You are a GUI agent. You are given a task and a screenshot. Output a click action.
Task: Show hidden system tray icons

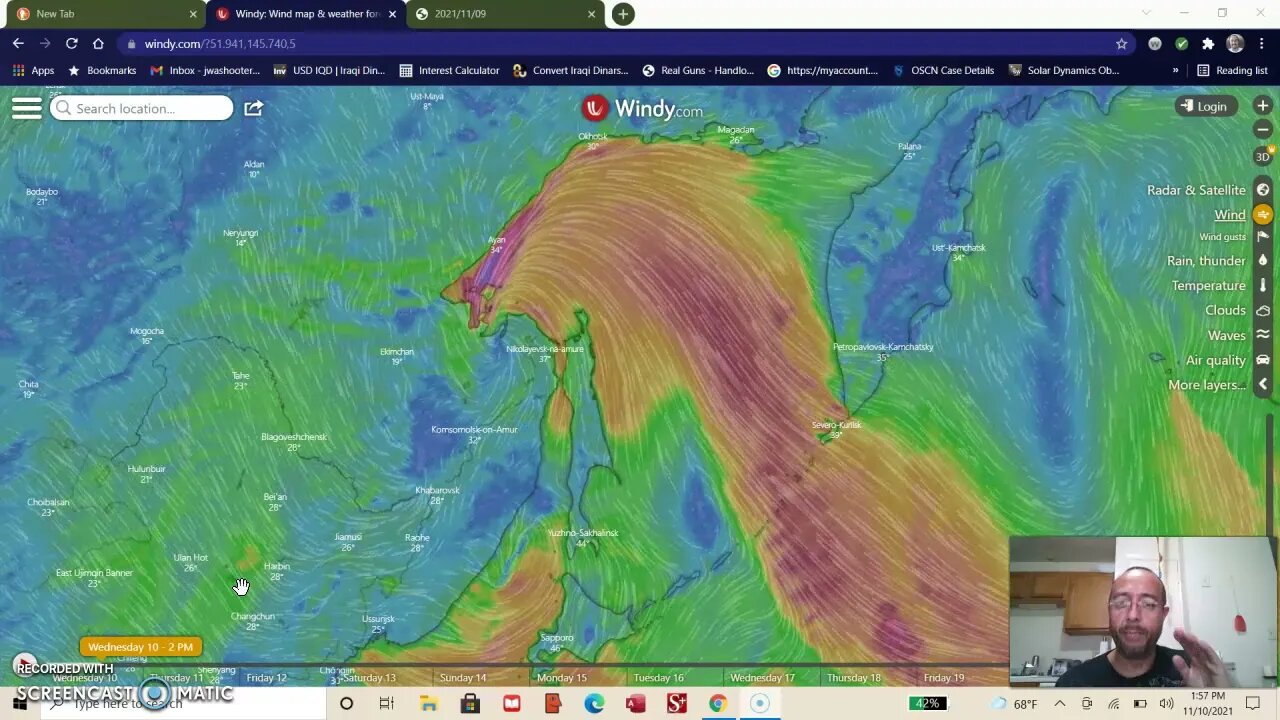pos(1060,704)
